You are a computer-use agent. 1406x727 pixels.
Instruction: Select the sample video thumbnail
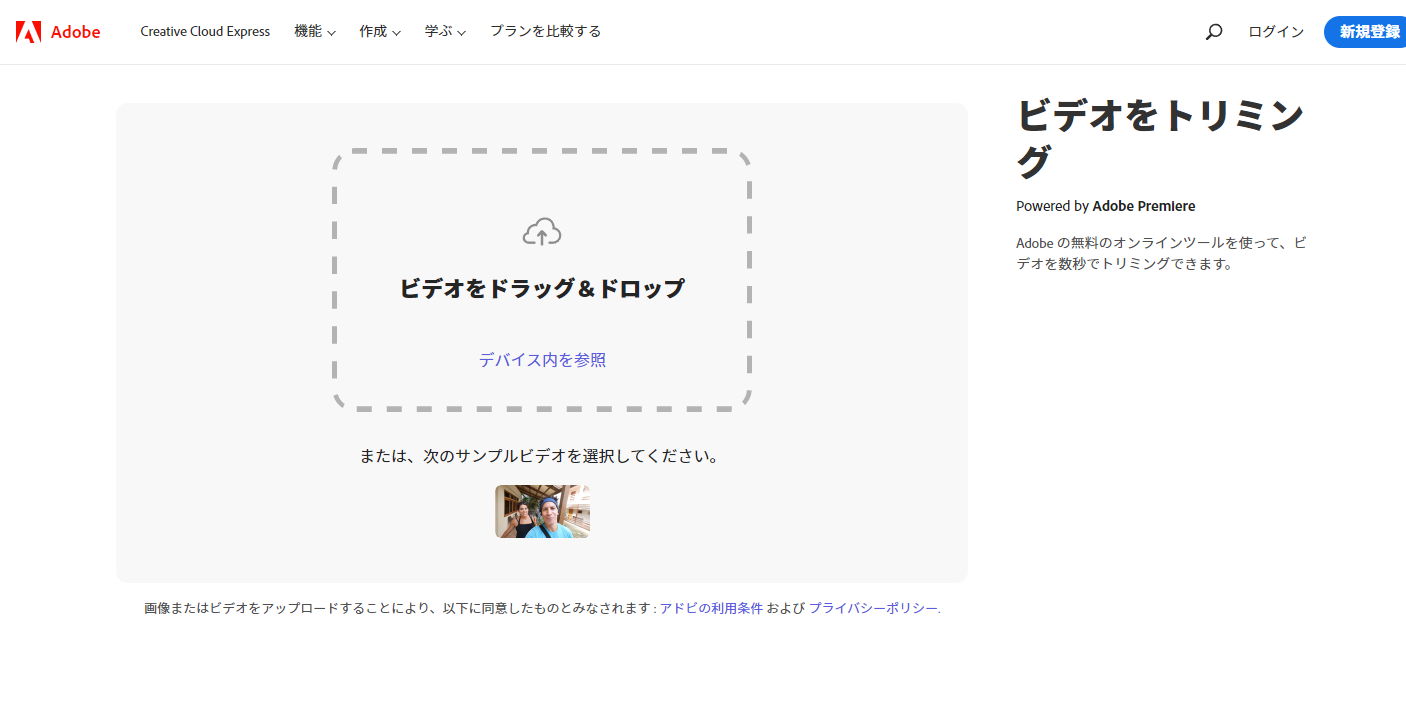click(542, 512)
